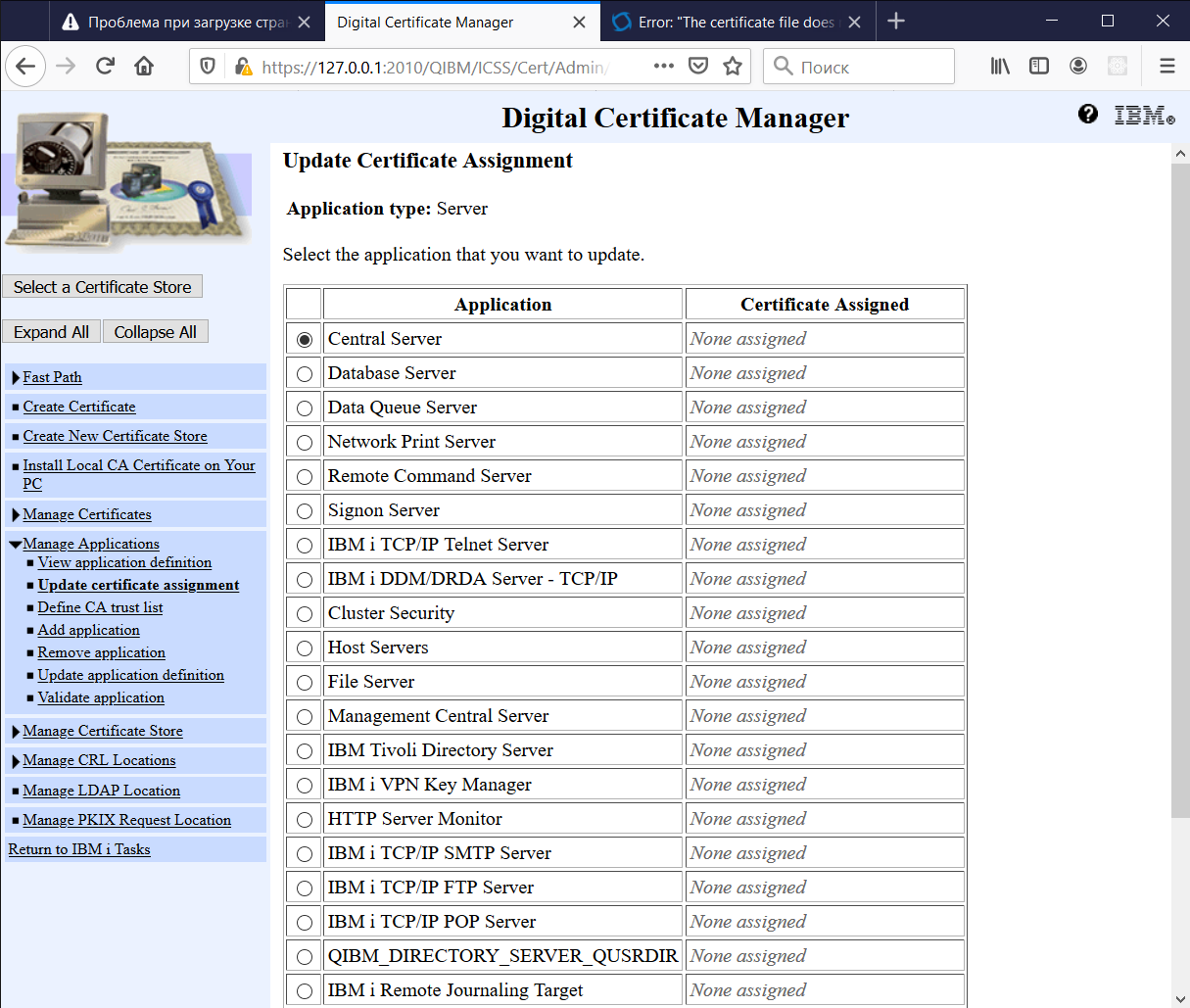Open the Create Certificate link
Screen dimensions: 1190x1008
79,407
